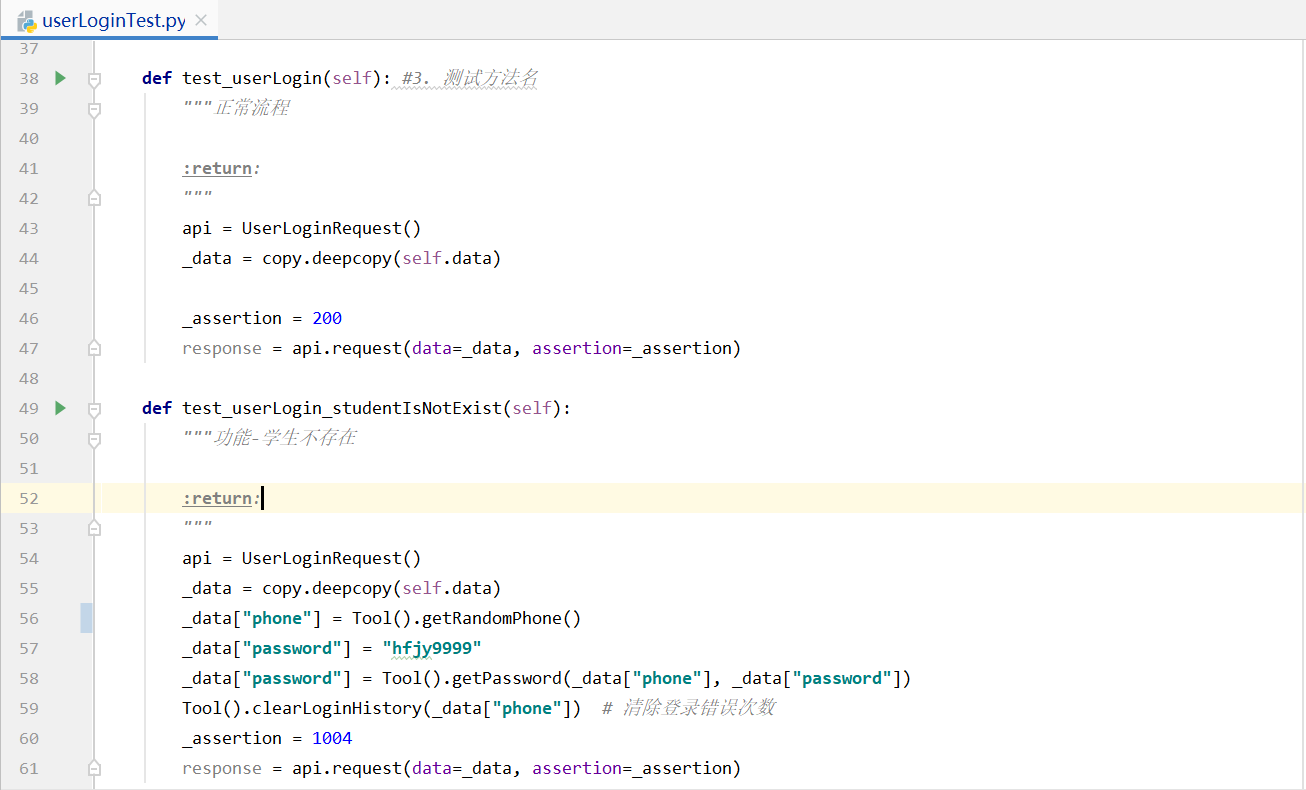1306x790 pixels.
Task: Click docstring text 正常流程
Action: 251,108
